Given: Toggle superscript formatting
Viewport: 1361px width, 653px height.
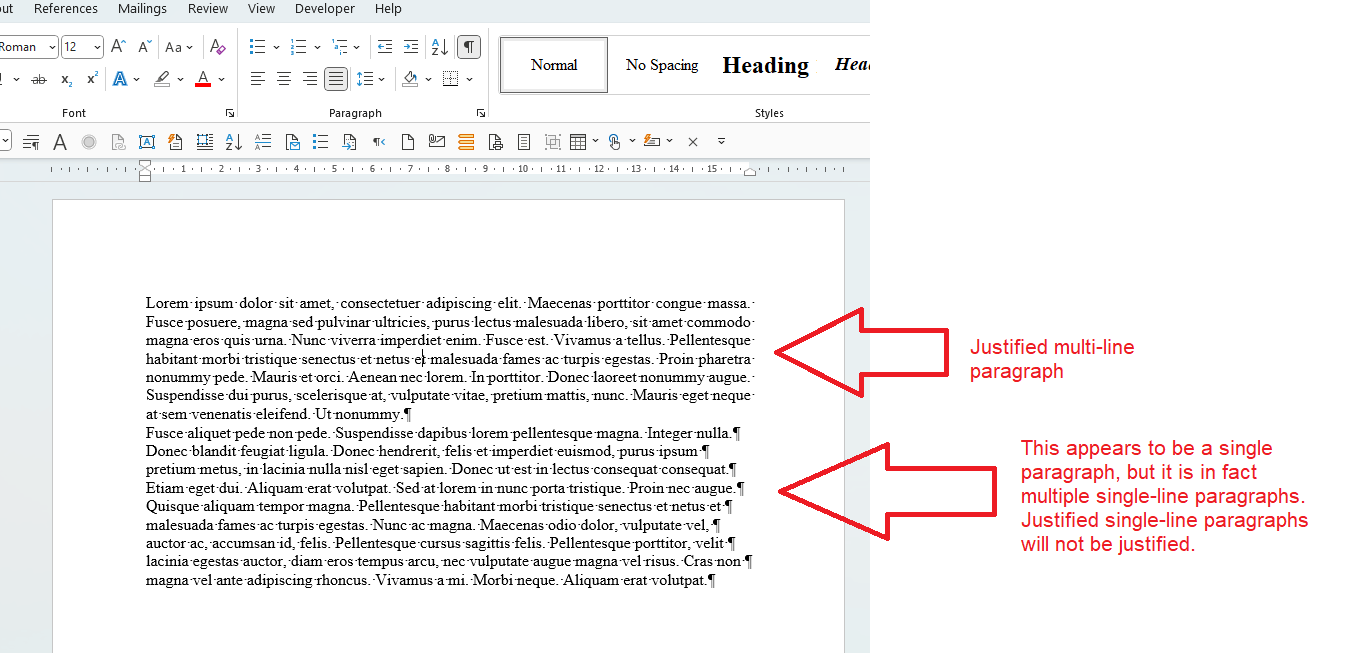Looking at the screenshot, I should (92, 79).
